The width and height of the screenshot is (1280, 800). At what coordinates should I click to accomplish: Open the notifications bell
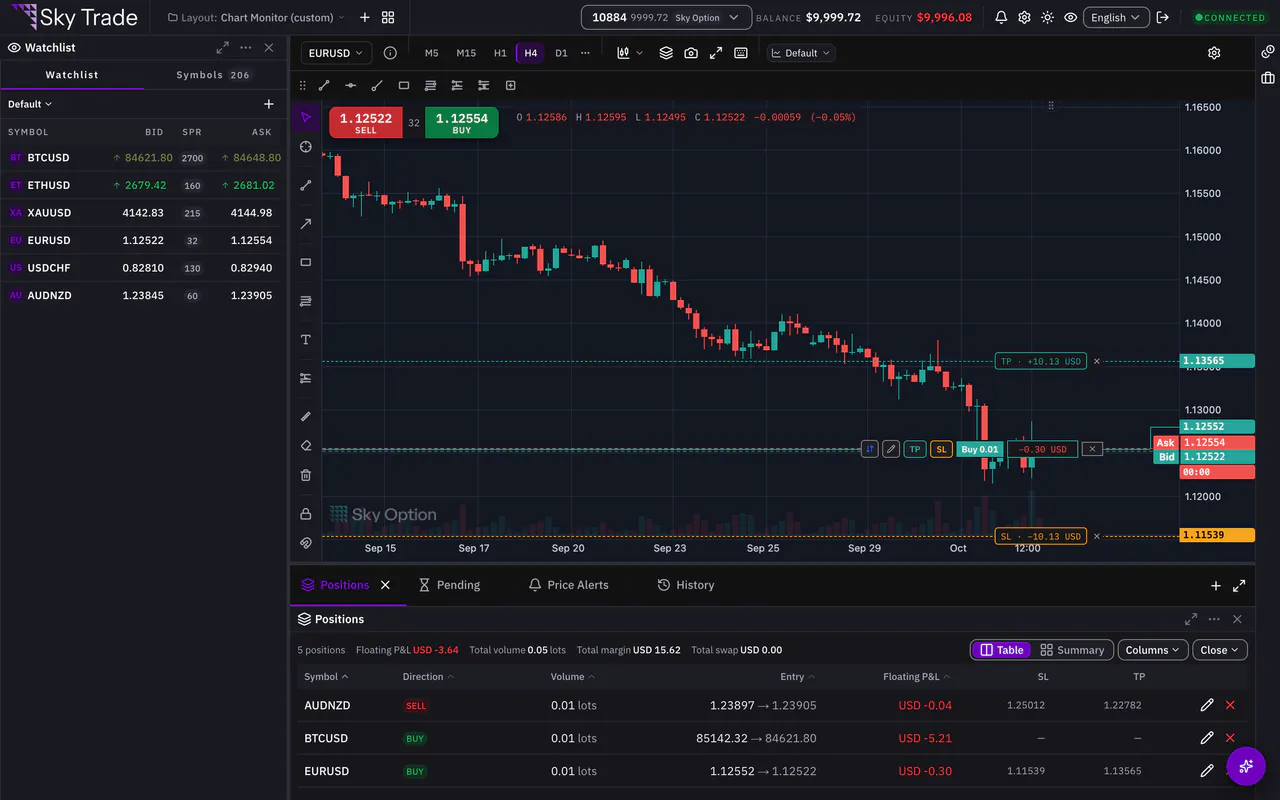[x=1001, y=17]
